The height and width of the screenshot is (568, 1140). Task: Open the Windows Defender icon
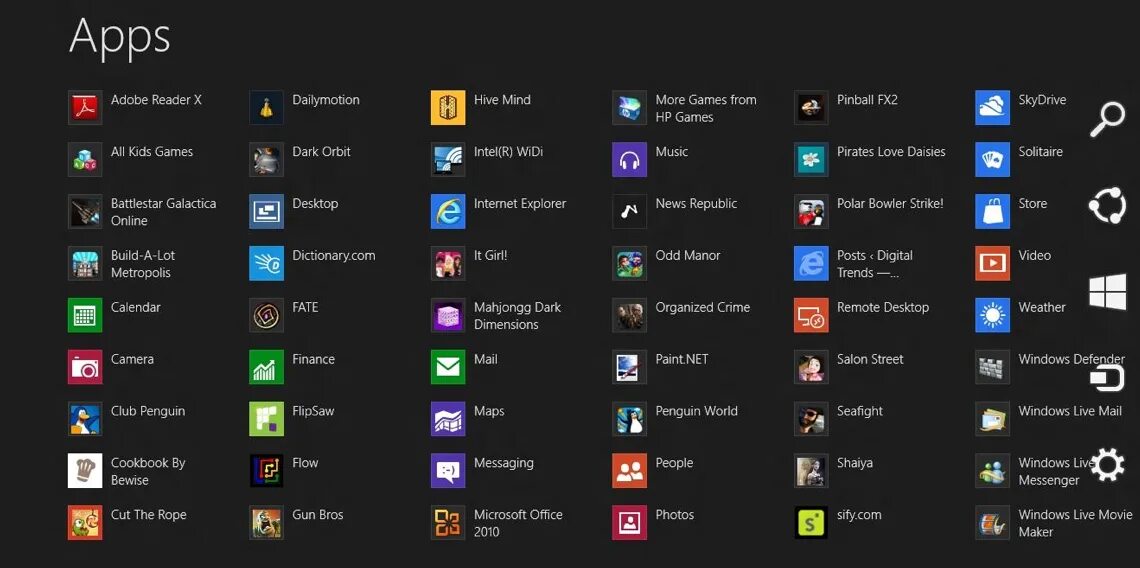tap(992, 367)
